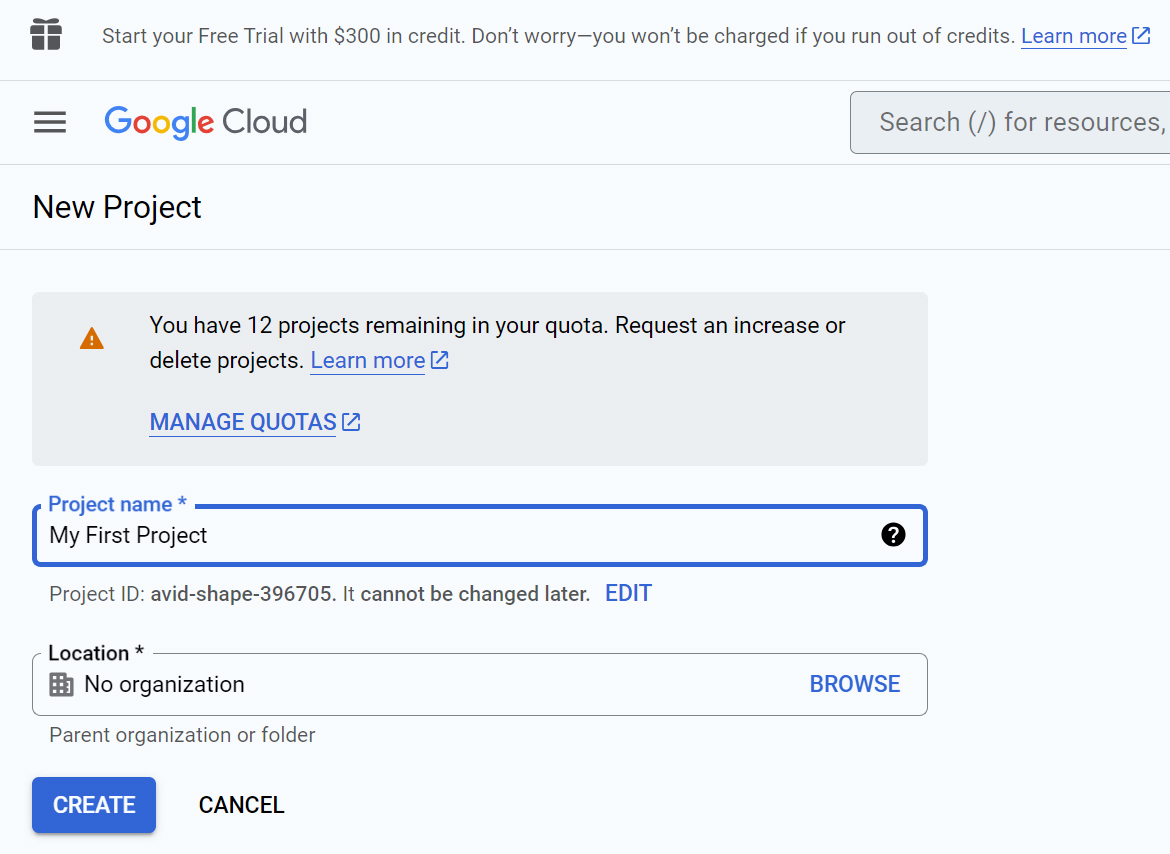Click the Google Cloud logo
This screenshot has height=854, width=1170.
point(206,122)
